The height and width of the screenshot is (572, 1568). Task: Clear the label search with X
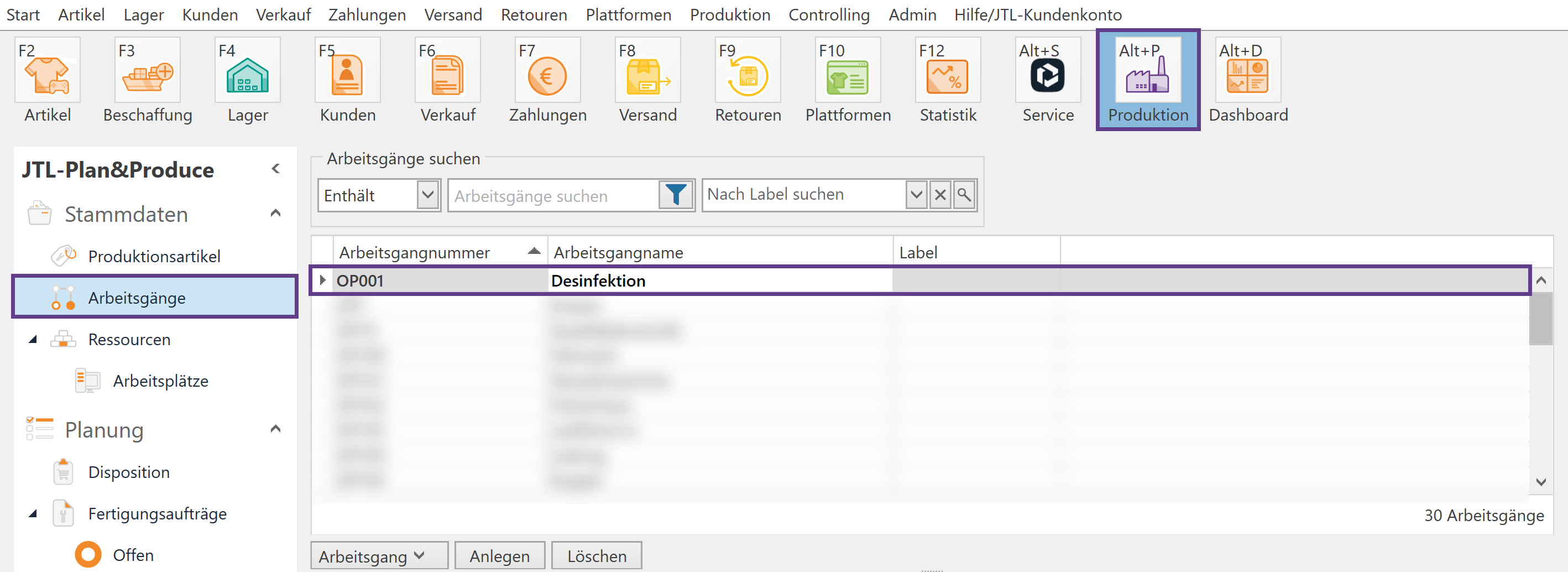tap(940, 195)
